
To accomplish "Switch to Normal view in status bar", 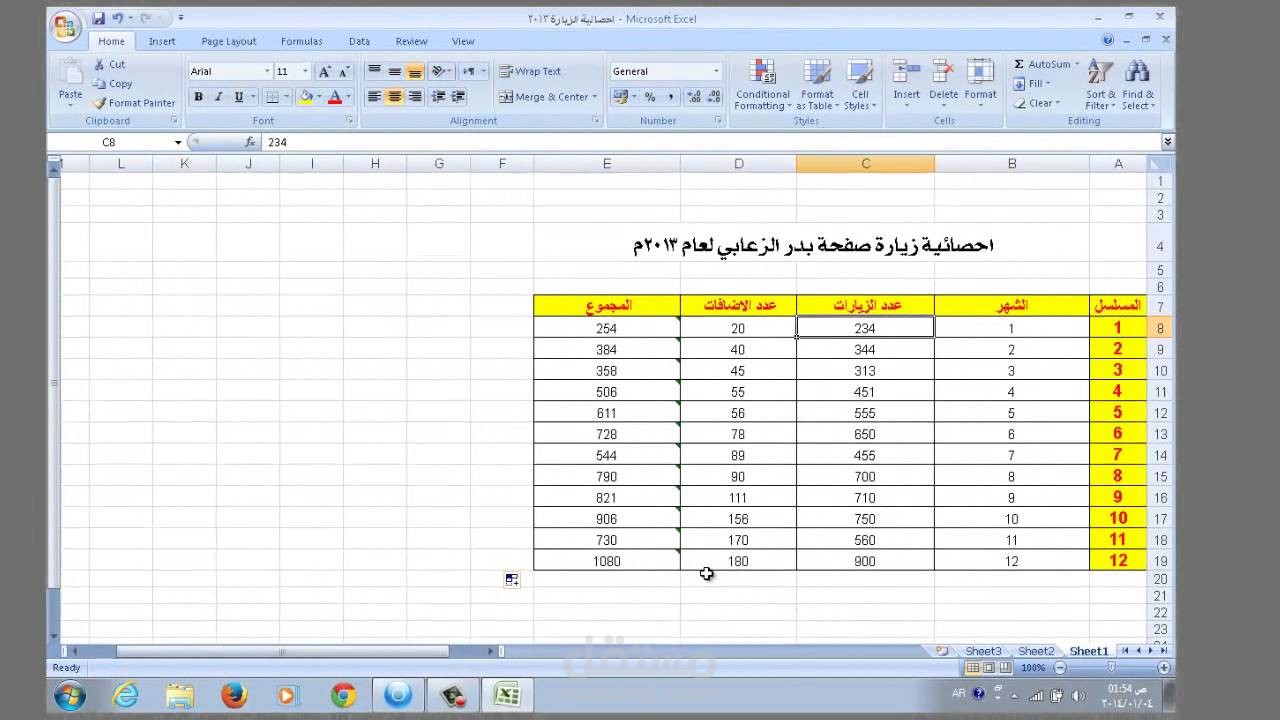I will [x=973, y=667].
